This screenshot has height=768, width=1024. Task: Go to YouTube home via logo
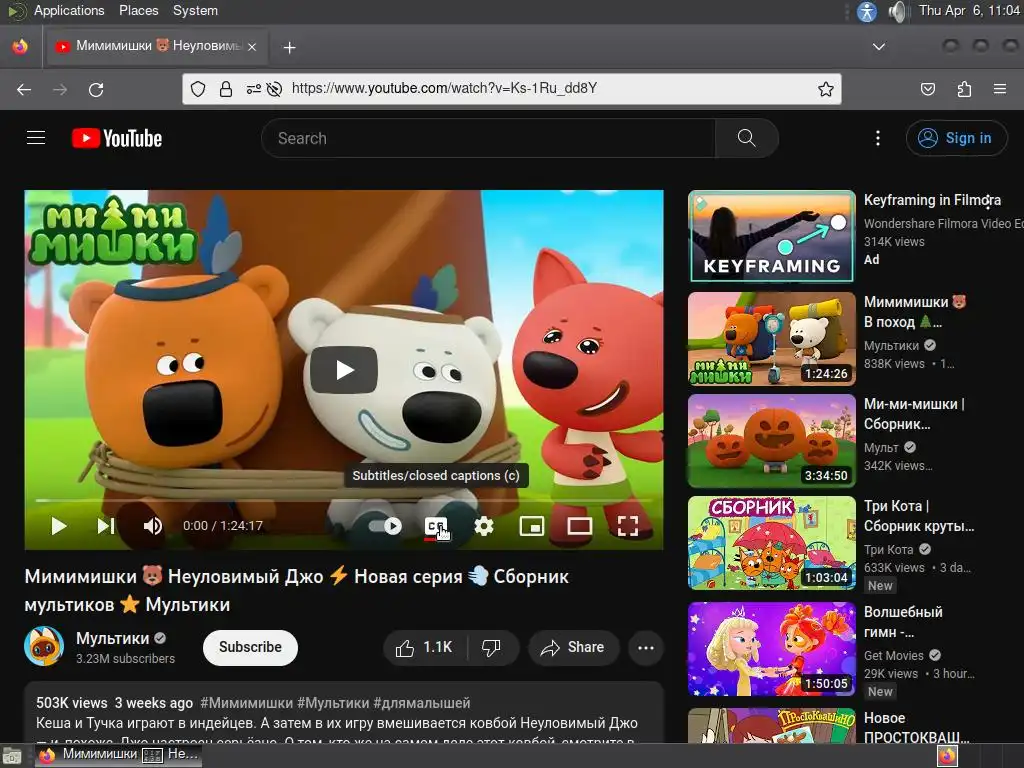click(117, 138)
